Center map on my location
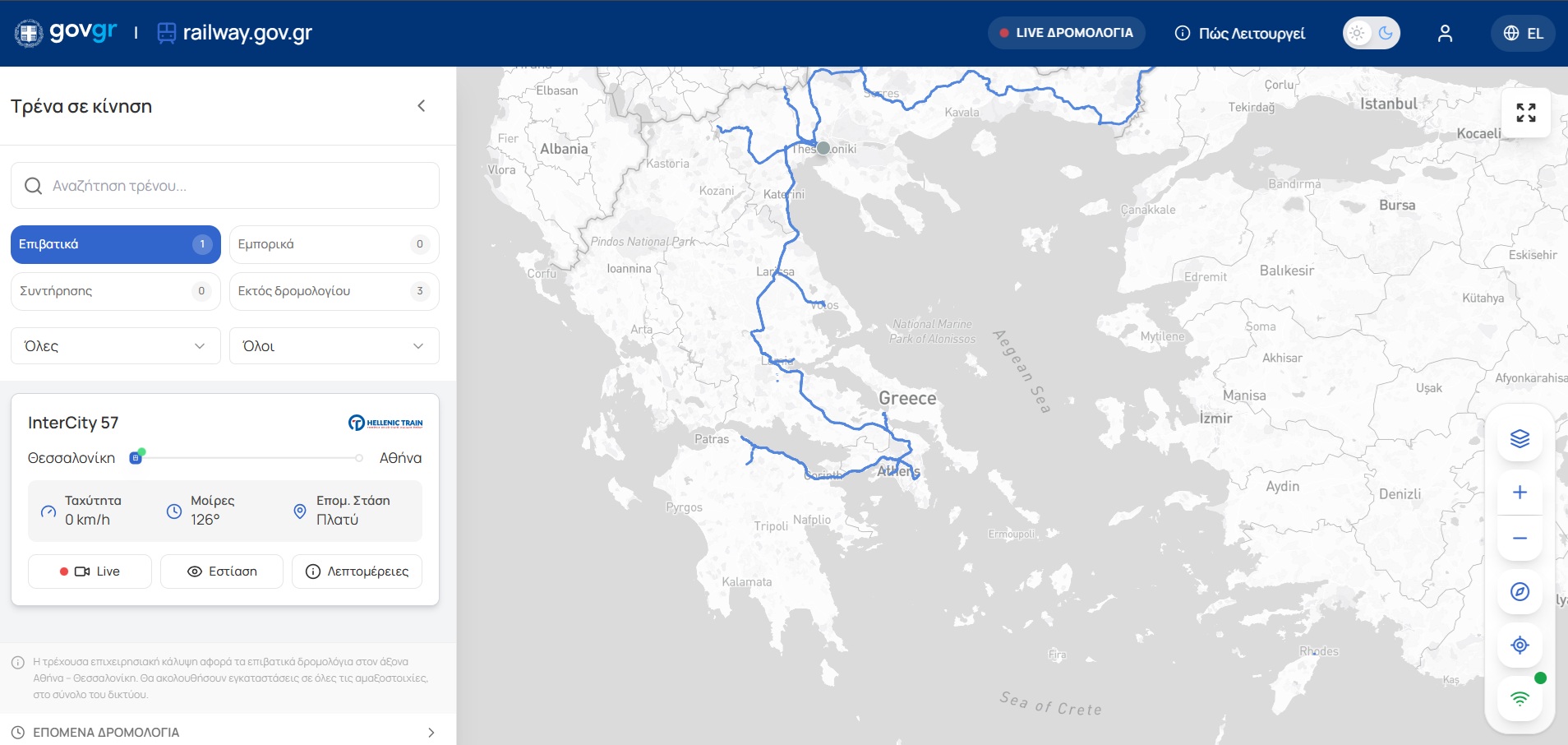The width and height of the screenshot is (1568, 745). [x=1520, y=646]
